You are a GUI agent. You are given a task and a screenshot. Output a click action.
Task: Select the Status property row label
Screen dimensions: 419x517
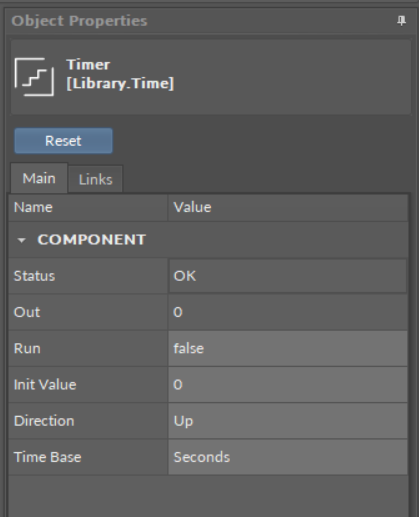34,276
